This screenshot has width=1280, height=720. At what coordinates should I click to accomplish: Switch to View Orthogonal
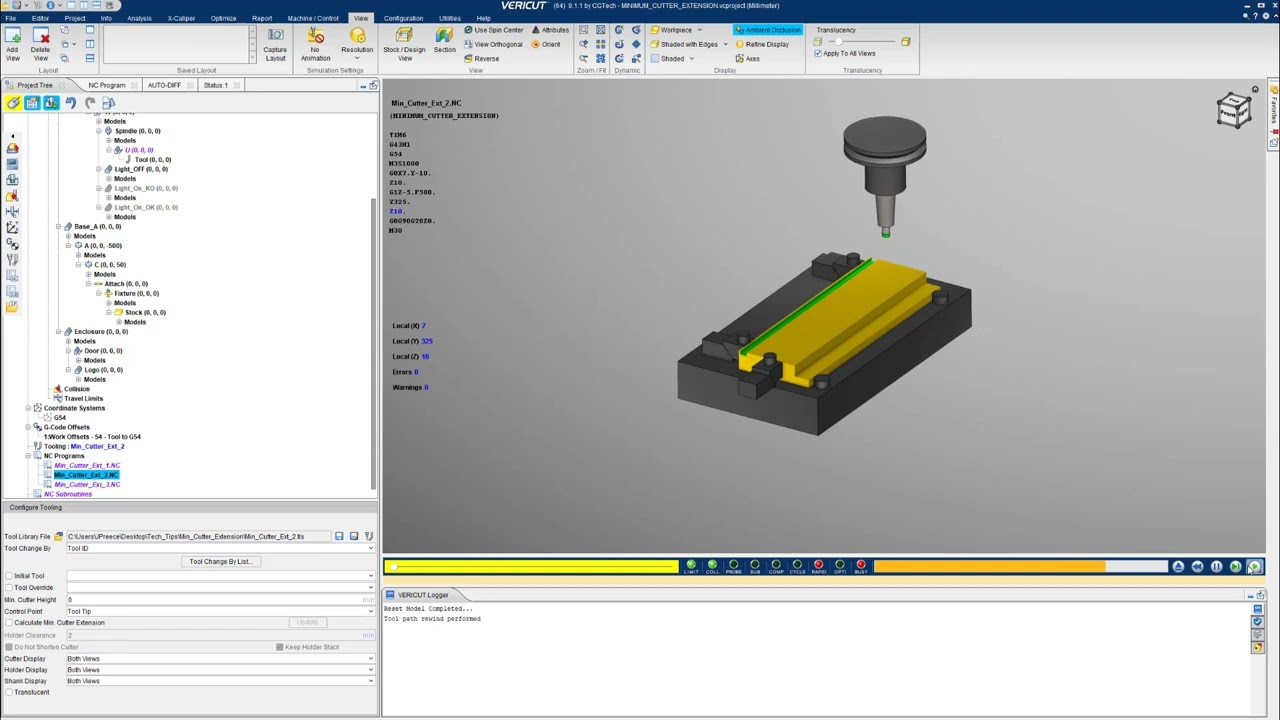(x=493, y=44)
